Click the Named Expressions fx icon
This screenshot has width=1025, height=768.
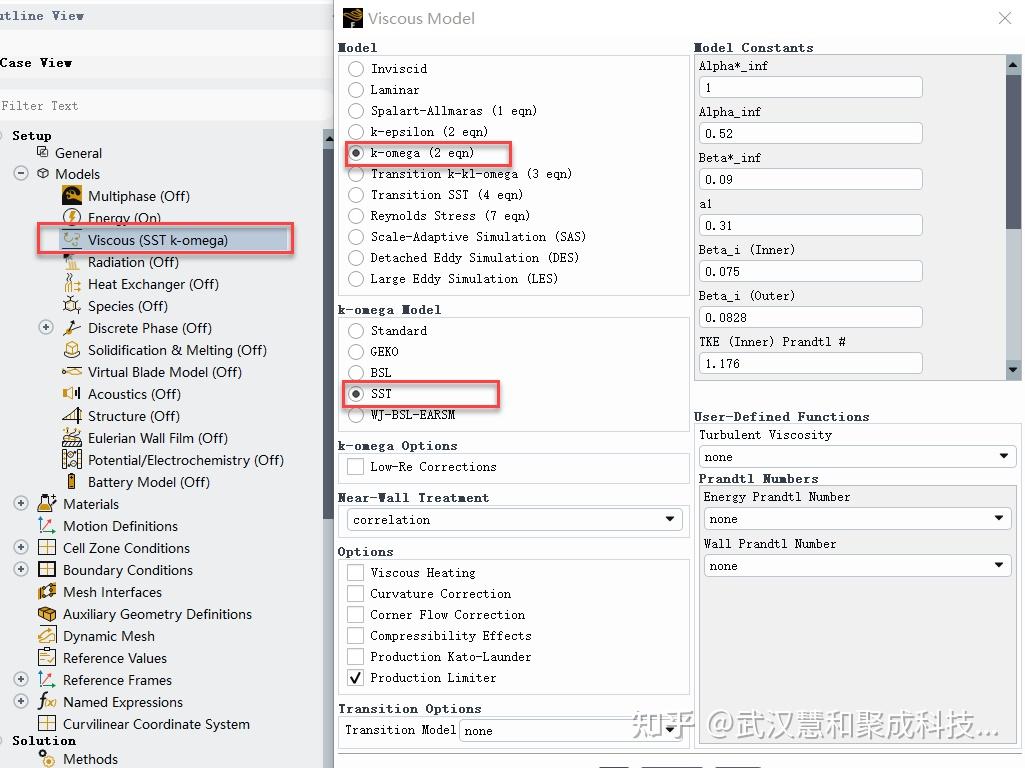[x=47, y=701]
